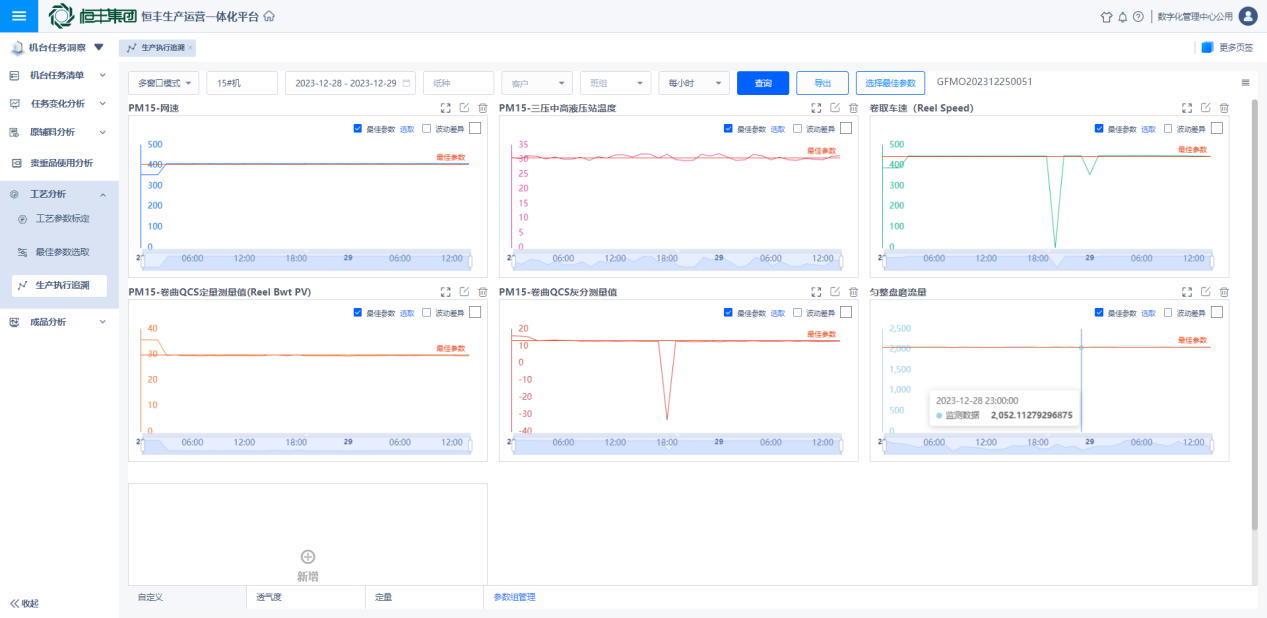Click the 参数组管理 link
This screenshot has width=1267, height=618.
(515, 597)
